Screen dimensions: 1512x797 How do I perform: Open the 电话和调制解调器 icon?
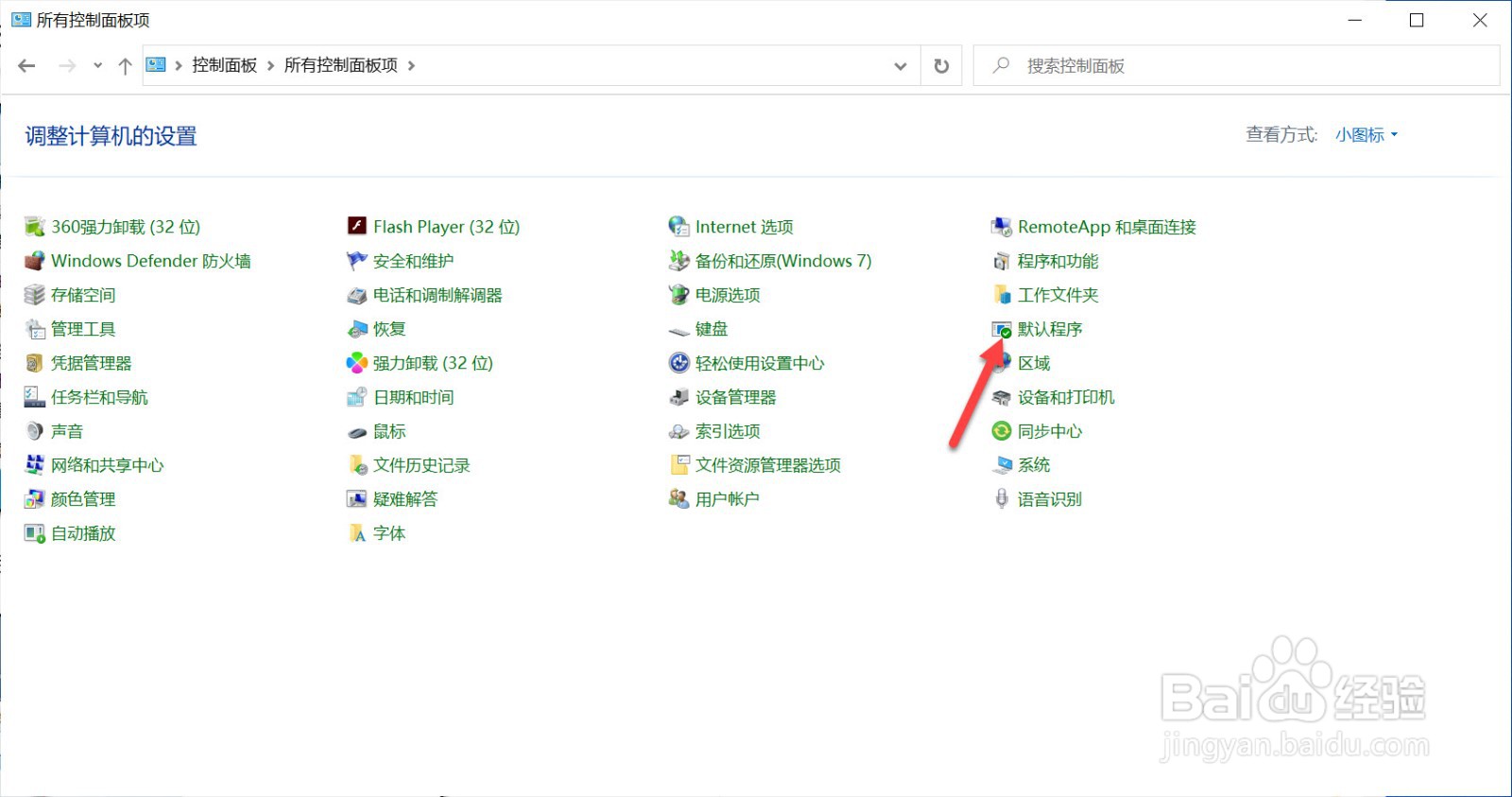pos(357,295)
